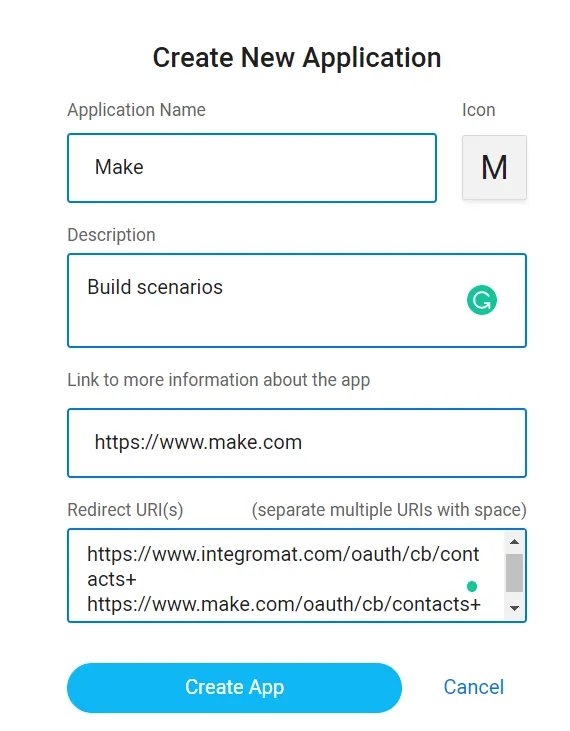Click the Redirect URI scrollbar up arrow

point(514,541)
